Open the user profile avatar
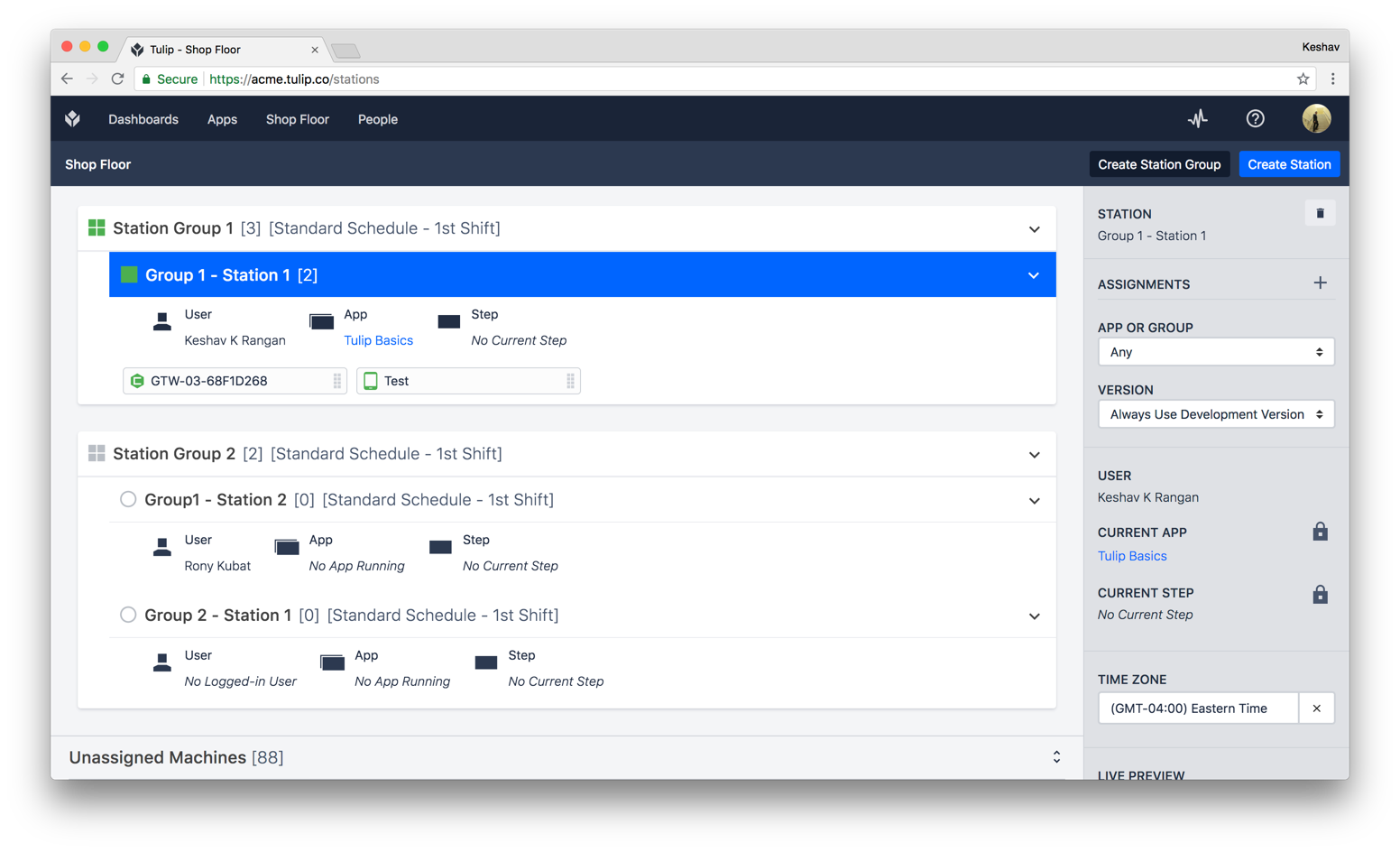The height and width of the screenshot is (852, 1400). (1316, 118)
